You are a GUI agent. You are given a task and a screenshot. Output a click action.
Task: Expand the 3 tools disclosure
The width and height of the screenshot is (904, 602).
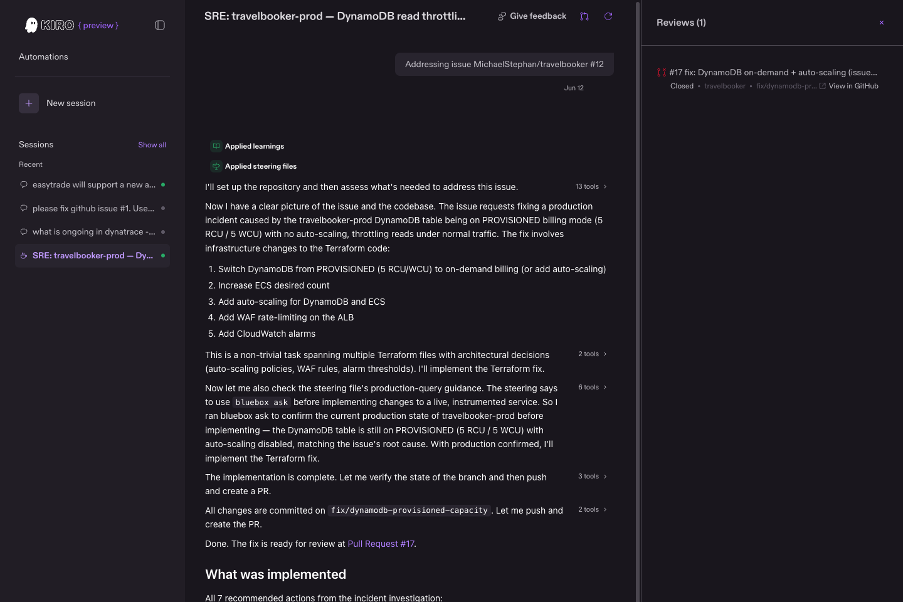(x=592, y=476)
